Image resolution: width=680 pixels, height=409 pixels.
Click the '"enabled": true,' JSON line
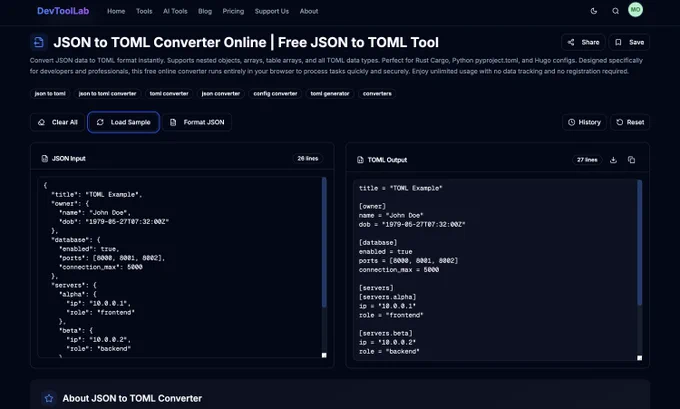(89, 249)
